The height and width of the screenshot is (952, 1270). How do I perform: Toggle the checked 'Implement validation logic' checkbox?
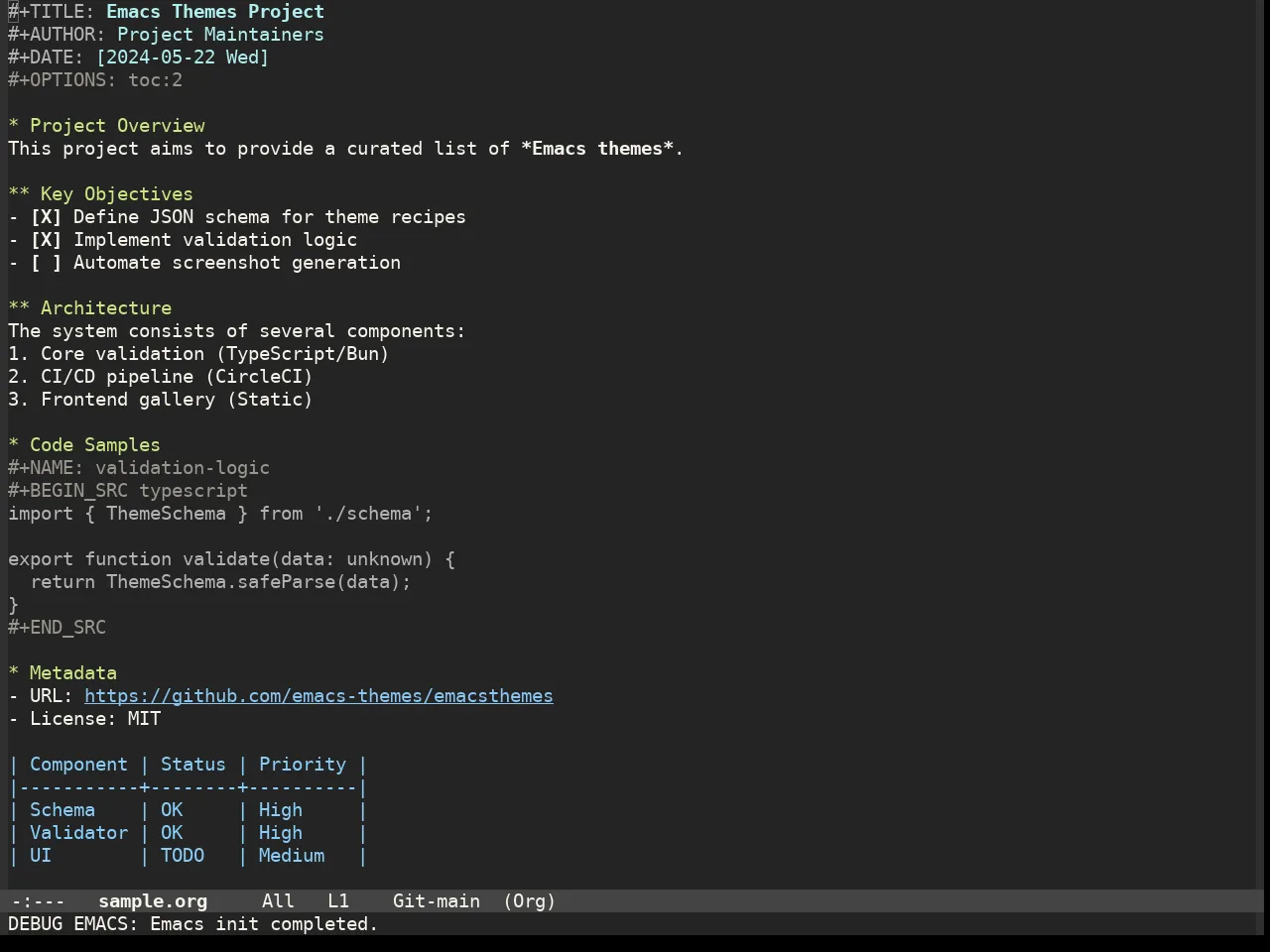pyautogui.click(x=46, y=240)
